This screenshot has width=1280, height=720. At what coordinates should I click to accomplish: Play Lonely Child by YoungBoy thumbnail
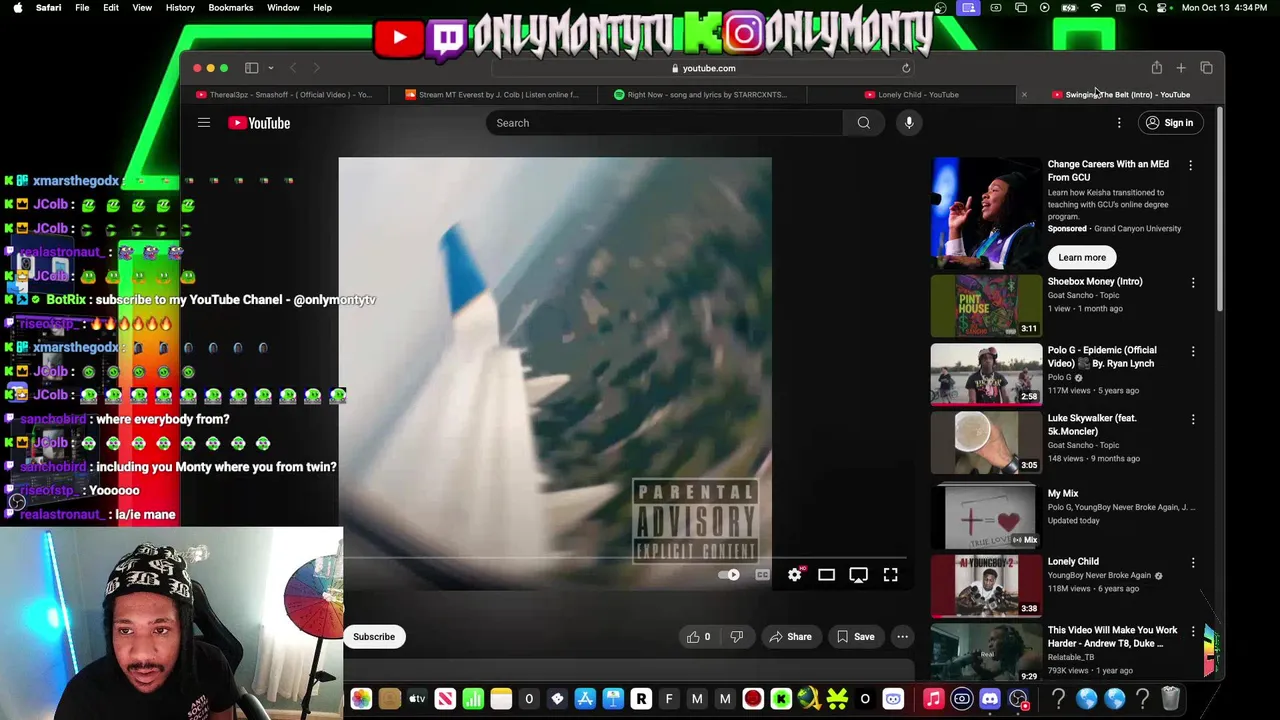986,586
